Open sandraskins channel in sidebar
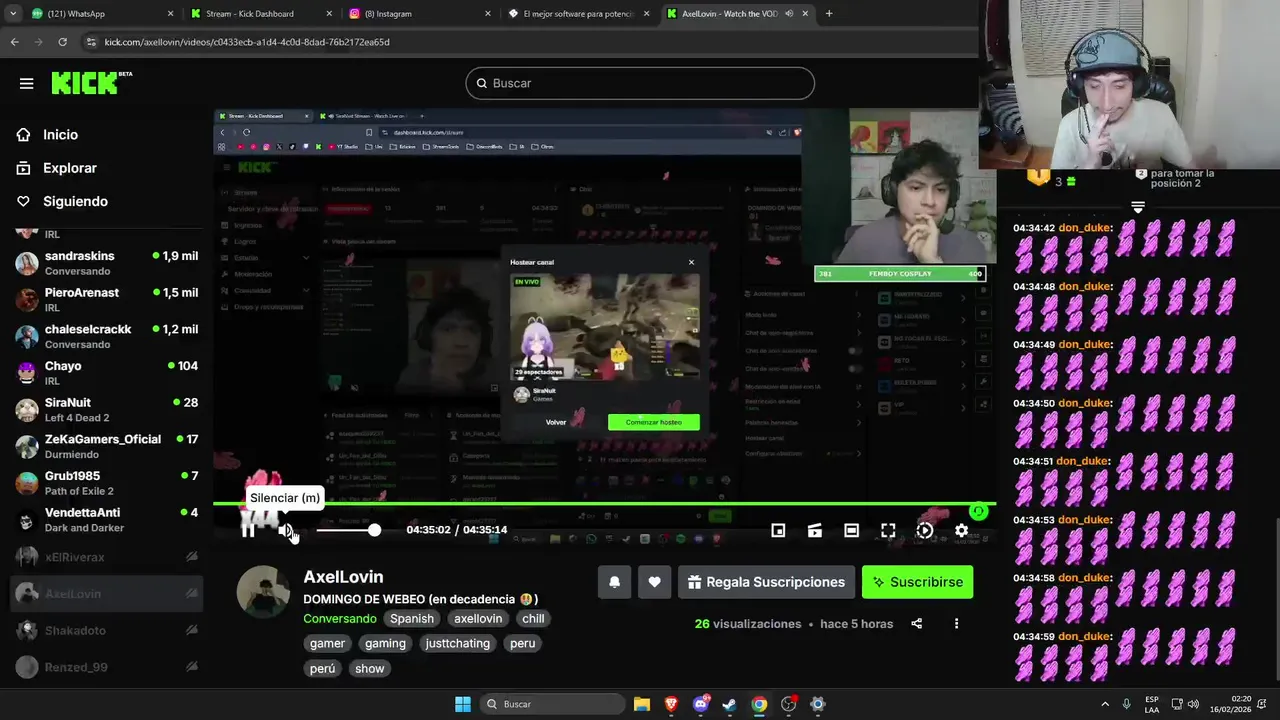The image size is (1280, 720). click(106, 263)
